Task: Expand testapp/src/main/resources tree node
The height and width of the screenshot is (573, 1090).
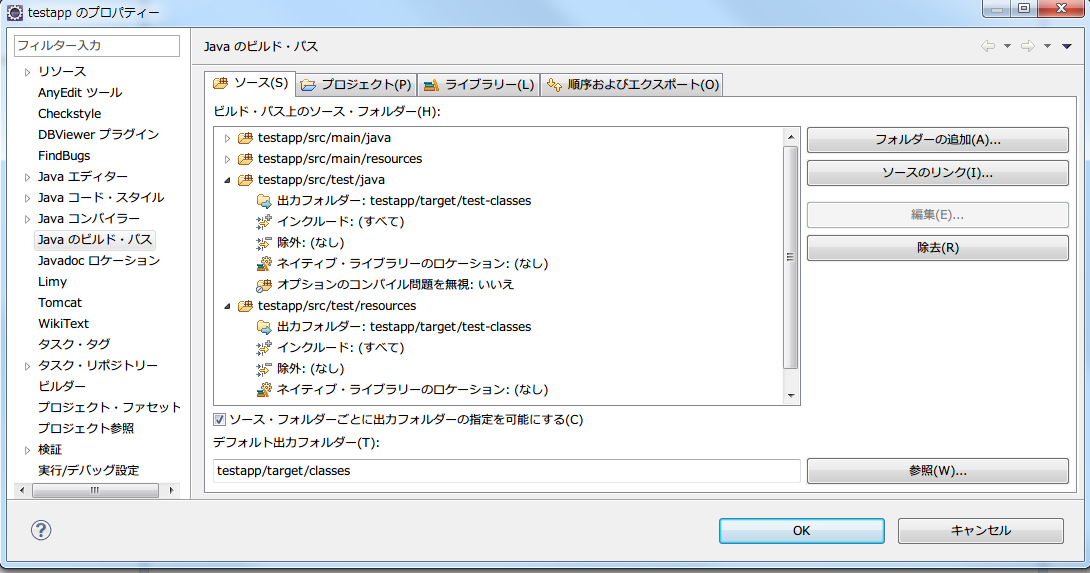Action: (x=227, y=159)
